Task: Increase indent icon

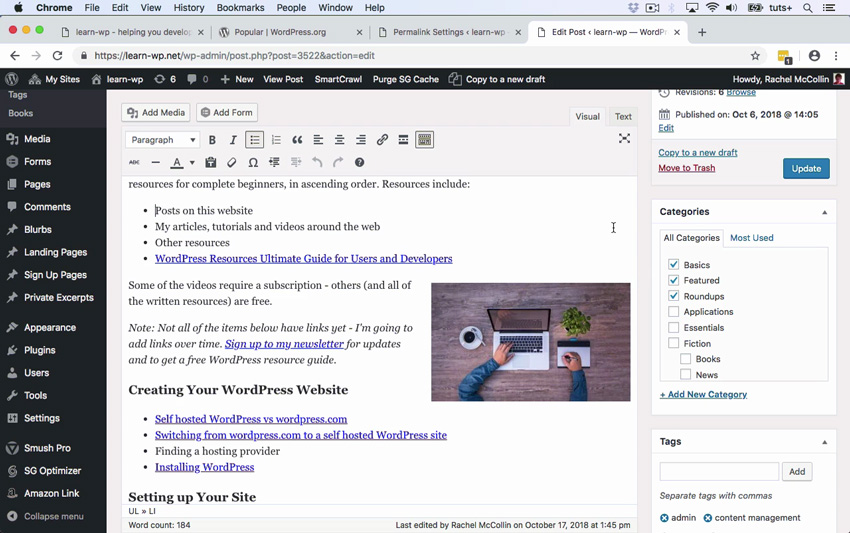Action: click(296, 162)
